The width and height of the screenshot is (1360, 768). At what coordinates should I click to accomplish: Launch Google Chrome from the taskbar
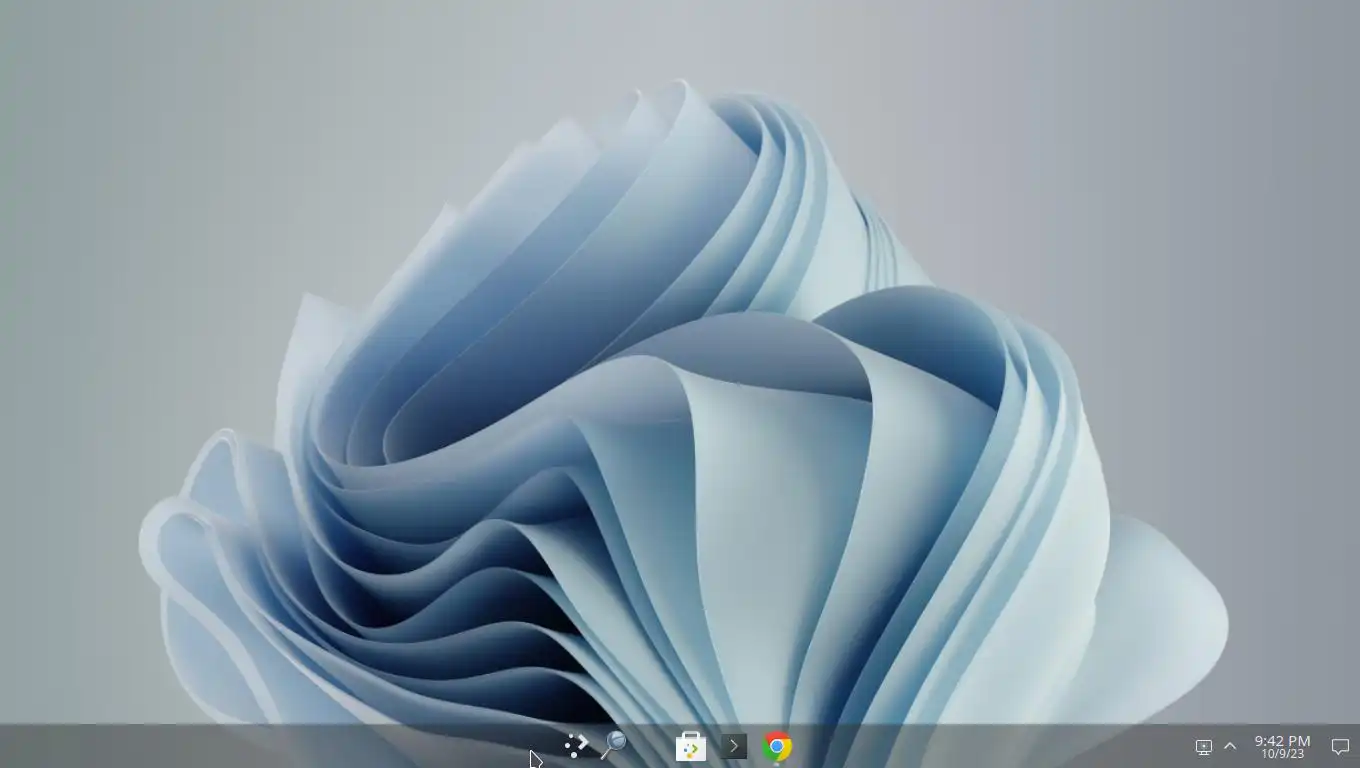[x=777, y=746]
